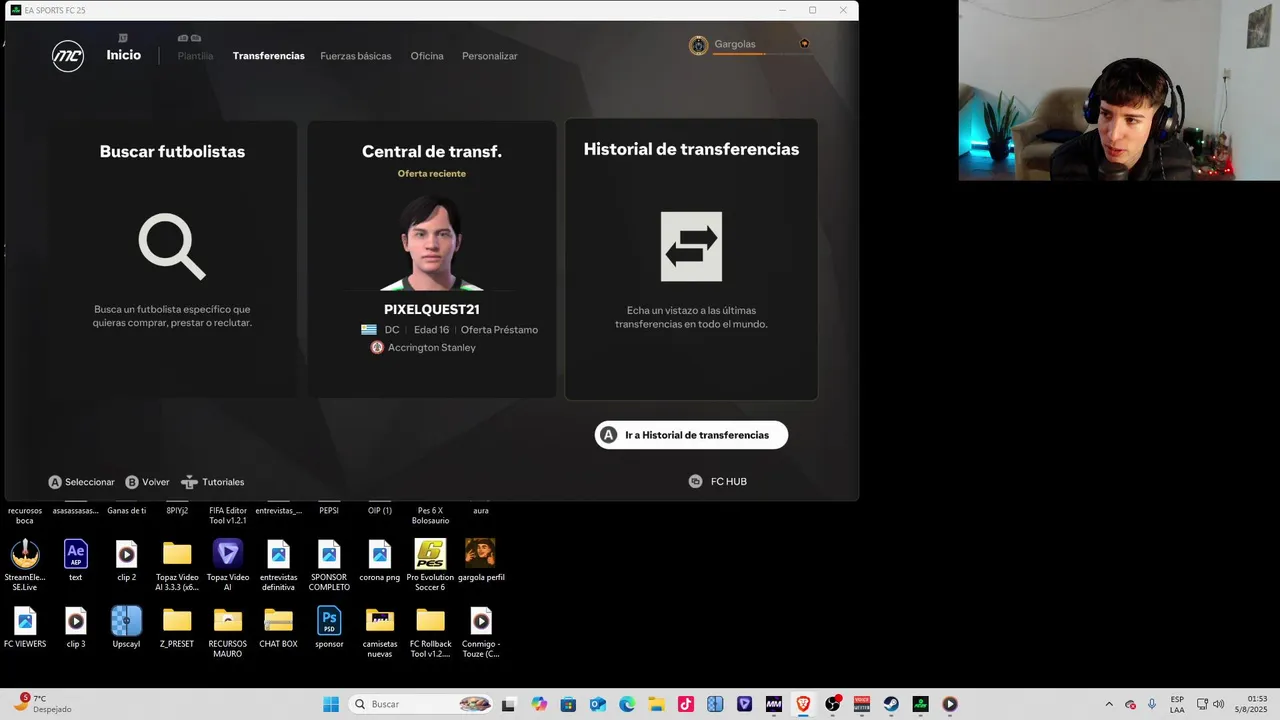Open the Fuerzas básicas tab

(356, 56)
